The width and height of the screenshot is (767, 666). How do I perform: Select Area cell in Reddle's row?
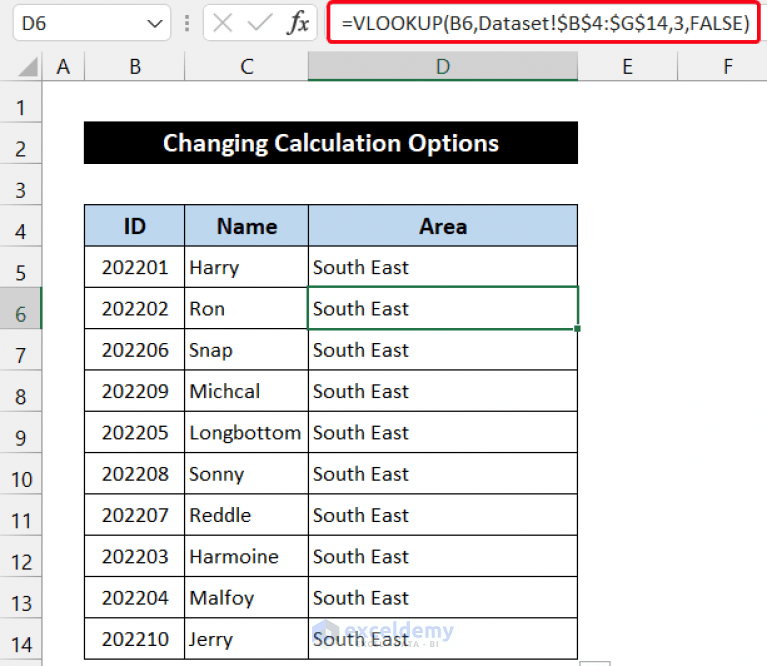tap(443, 515)
